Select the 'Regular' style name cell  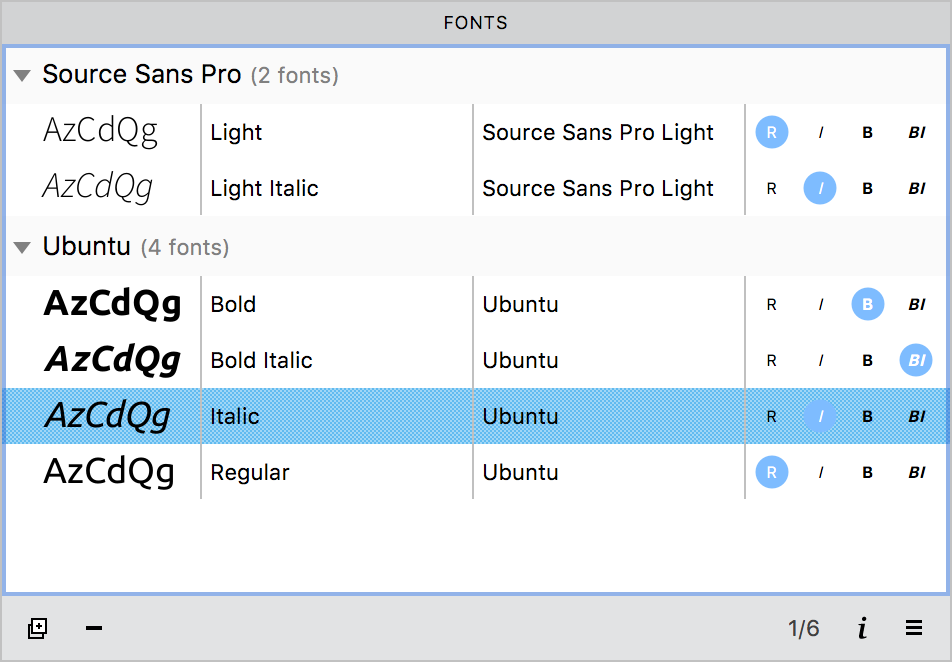click(250, 472)
